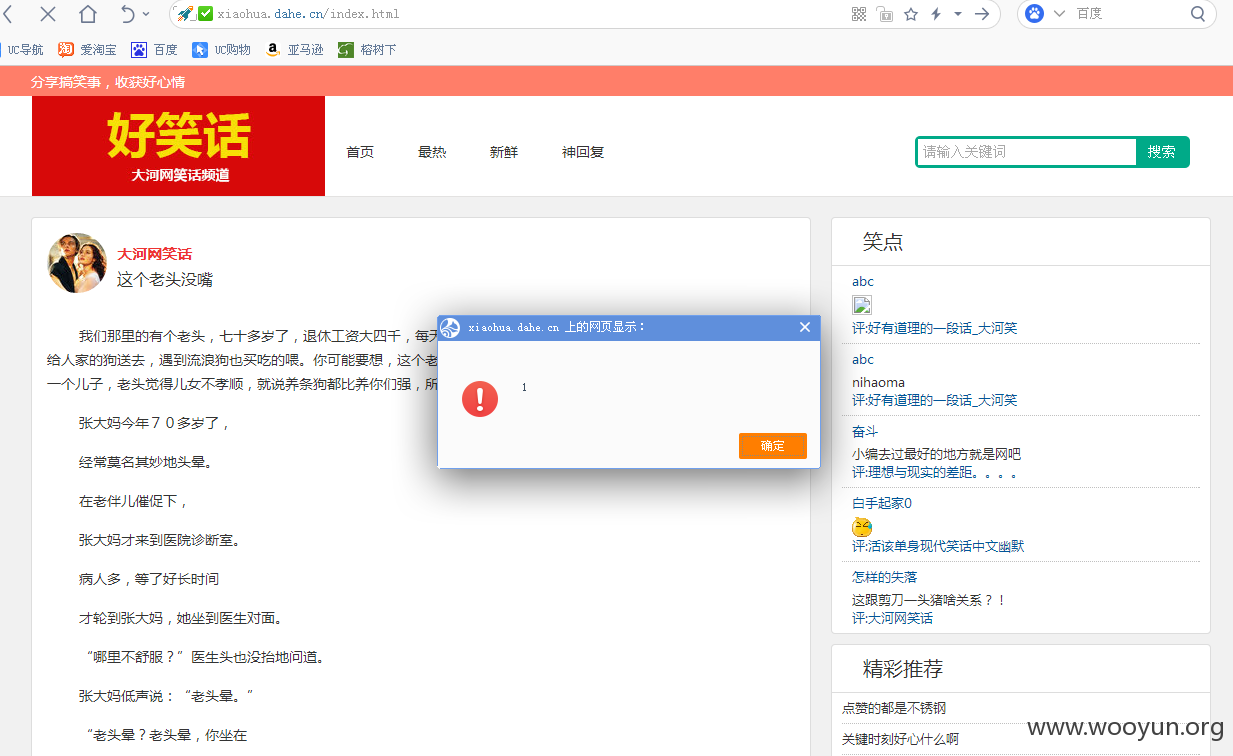Click the 白手起家0 commenter name
This screenshot has height=756, width=1233.
882,503
